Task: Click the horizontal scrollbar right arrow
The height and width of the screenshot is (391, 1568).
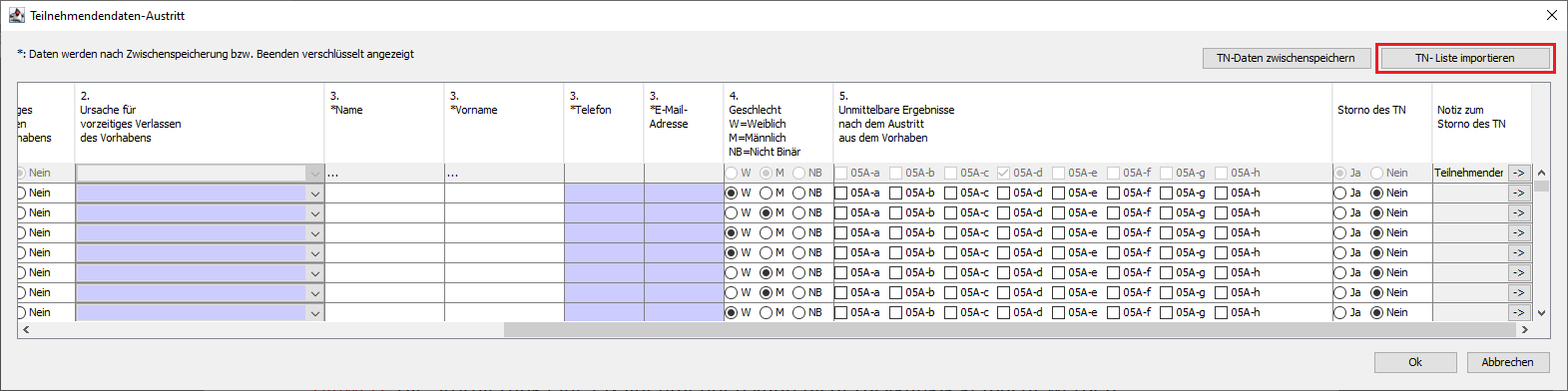Action: pyautogui.click(x=1524, y=329)
